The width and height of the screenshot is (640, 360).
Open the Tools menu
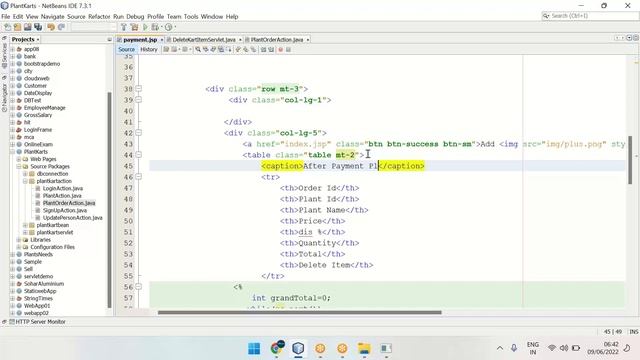click(x=191, y=16)
